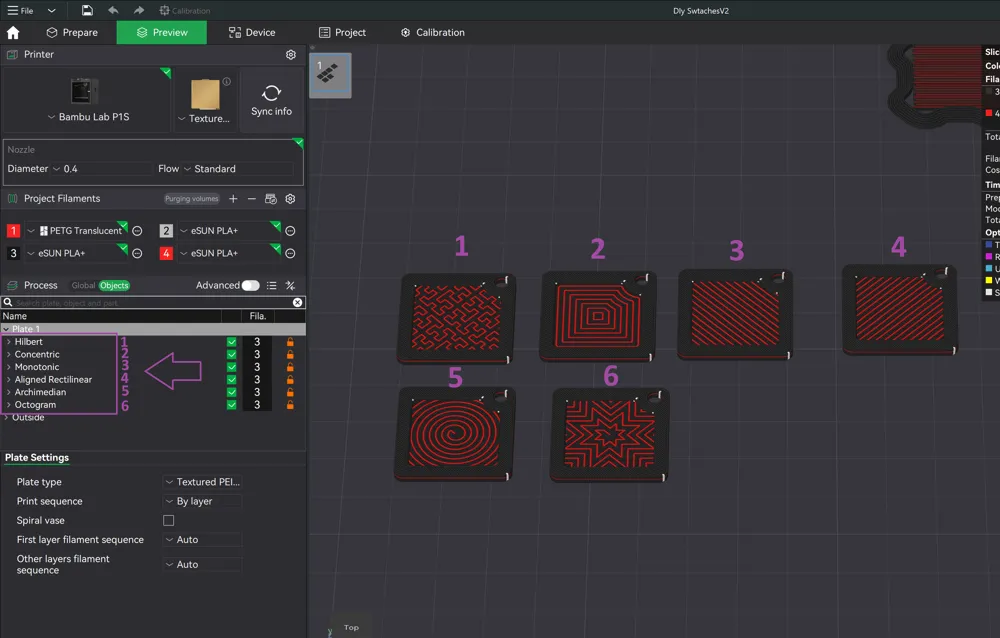Select the Monotonic object row

click(153, 367)
